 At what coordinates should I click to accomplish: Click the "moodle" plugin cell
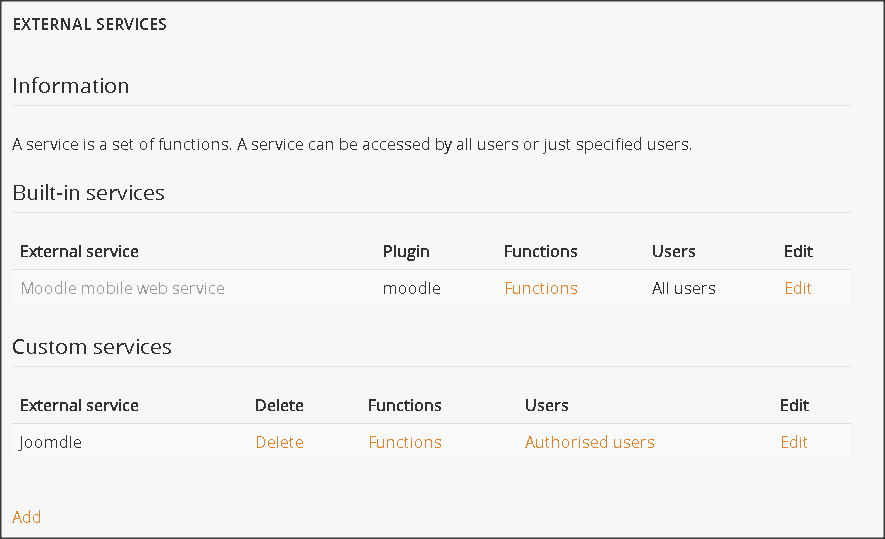412,288
